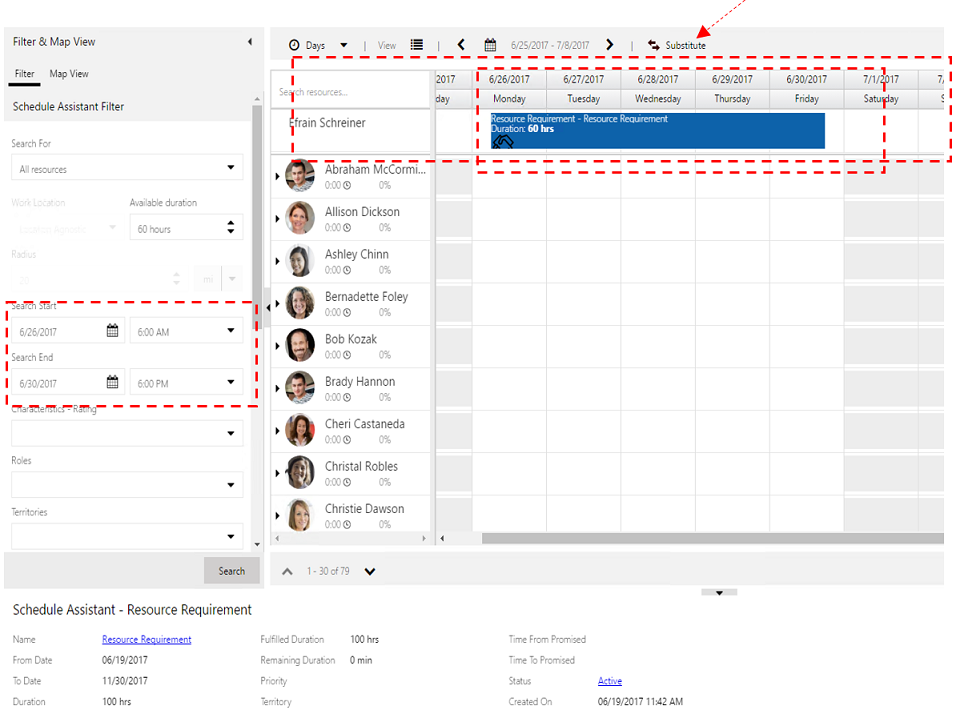Expand Abraham McCormick's resource row

(x=279, y=174)
